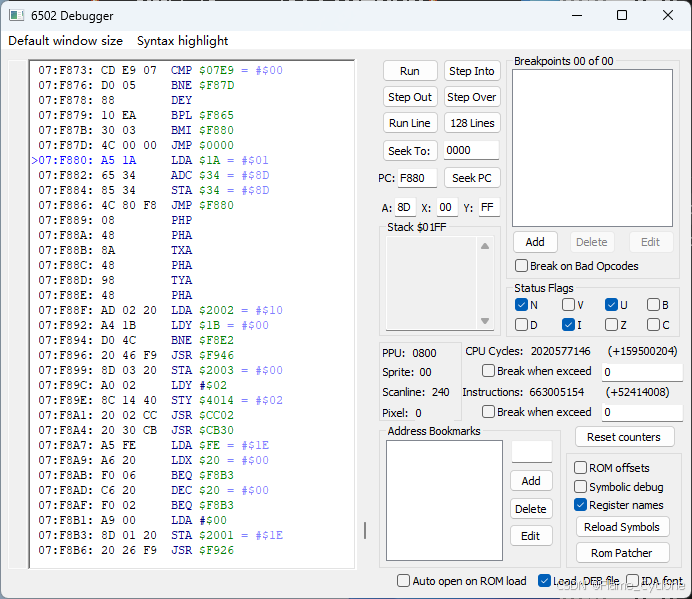
Task: Select line 07:F896 JSR $F946
Action: 136,355
